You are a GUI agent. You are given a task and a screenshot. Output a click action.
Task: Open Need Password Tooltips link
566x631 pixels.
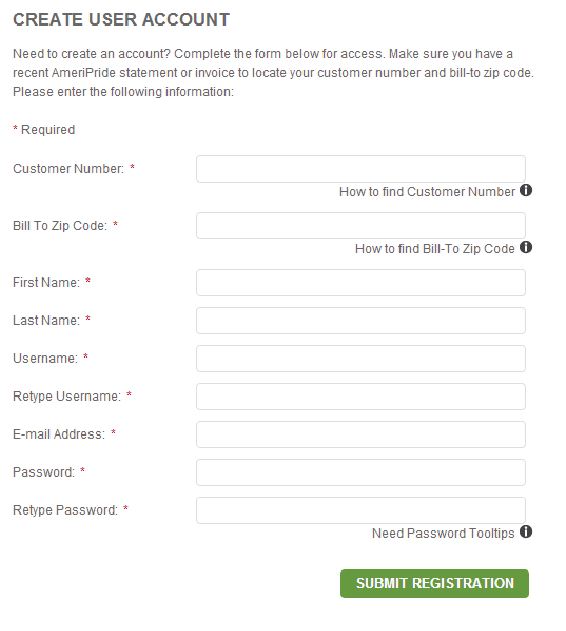[443, 533]
